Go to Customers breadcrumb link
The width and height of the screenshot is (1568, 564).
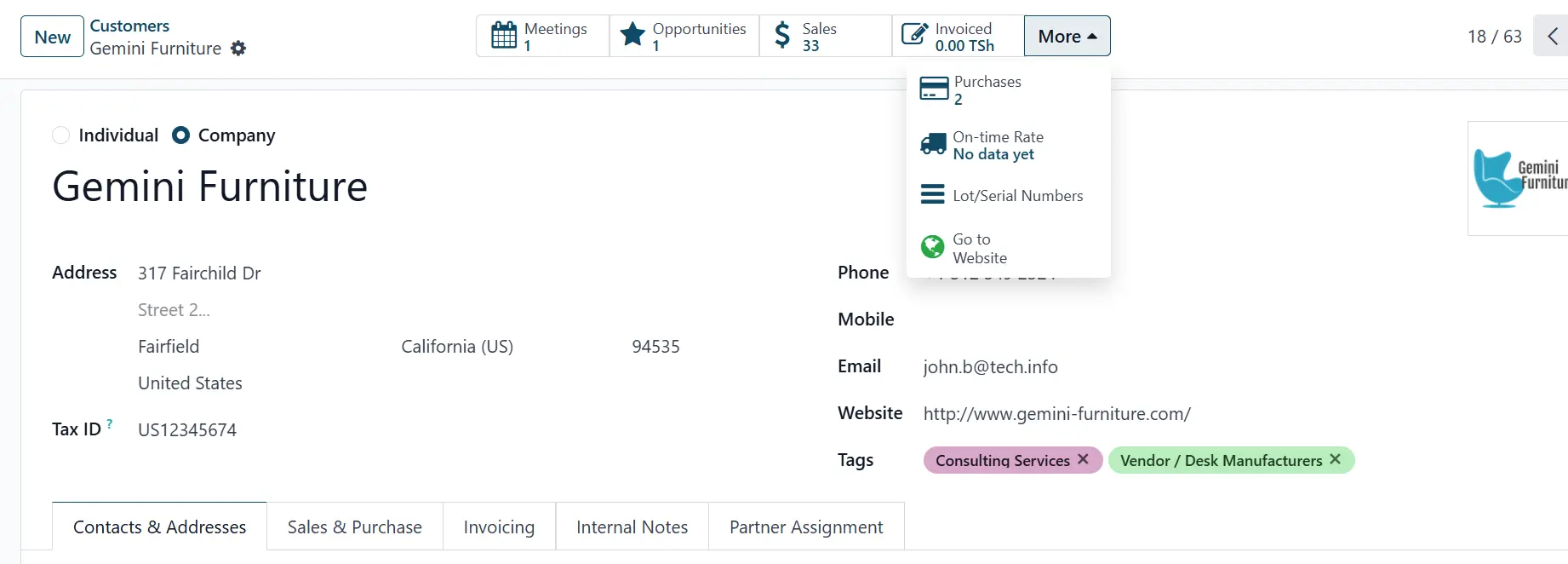point(129,26)
